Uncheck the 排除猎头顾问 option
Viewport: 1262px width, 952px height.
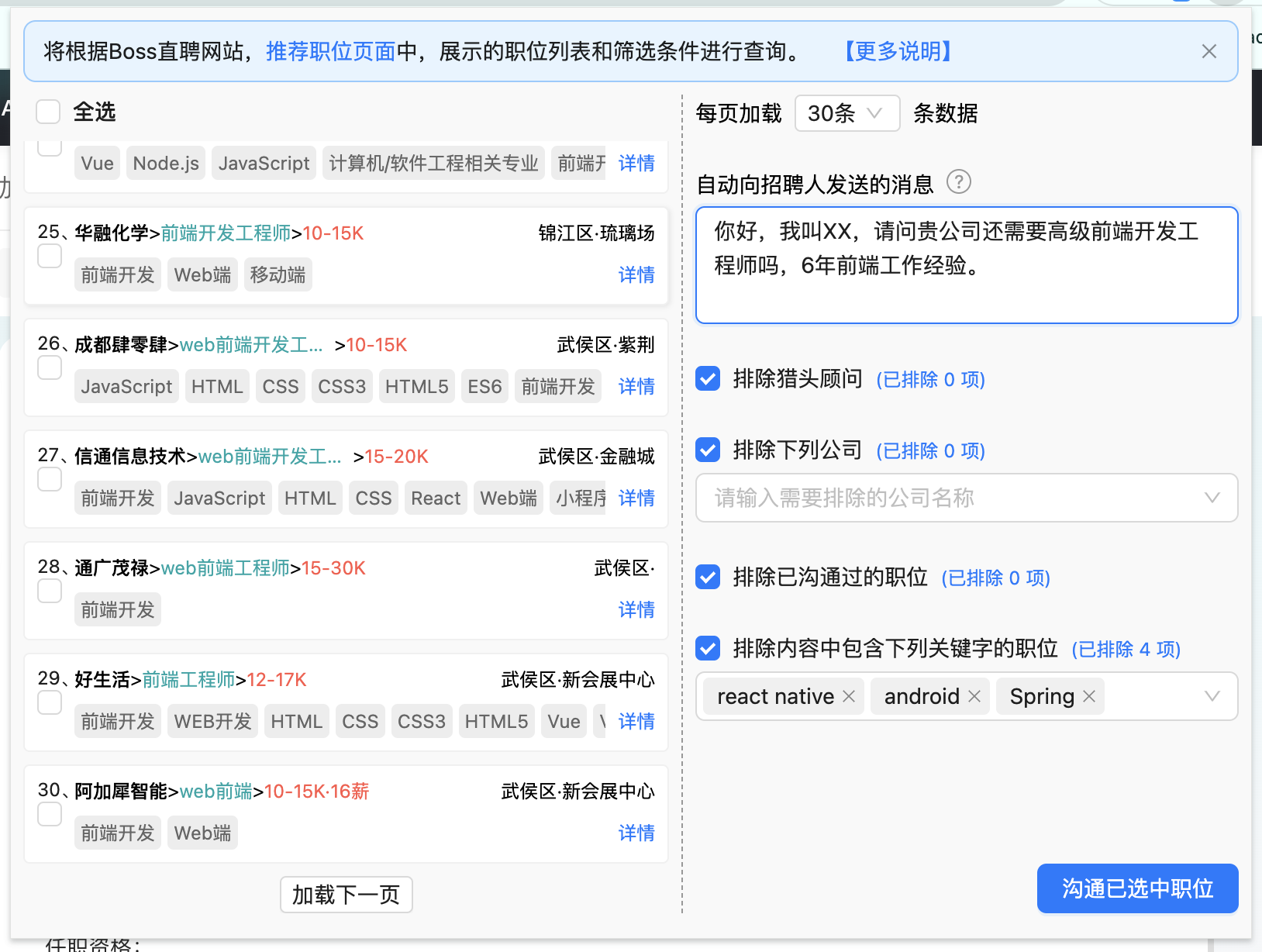[707, 379]
